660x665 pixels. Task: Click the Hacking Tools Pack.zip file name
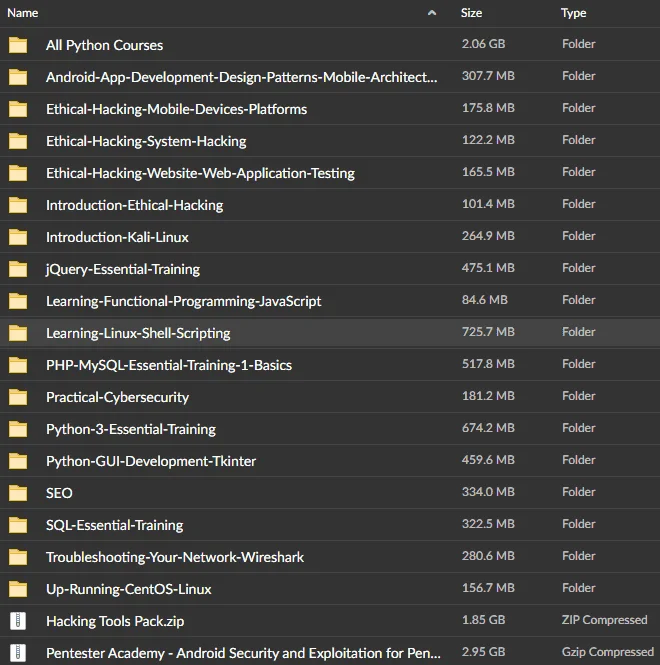pos(115,621)
